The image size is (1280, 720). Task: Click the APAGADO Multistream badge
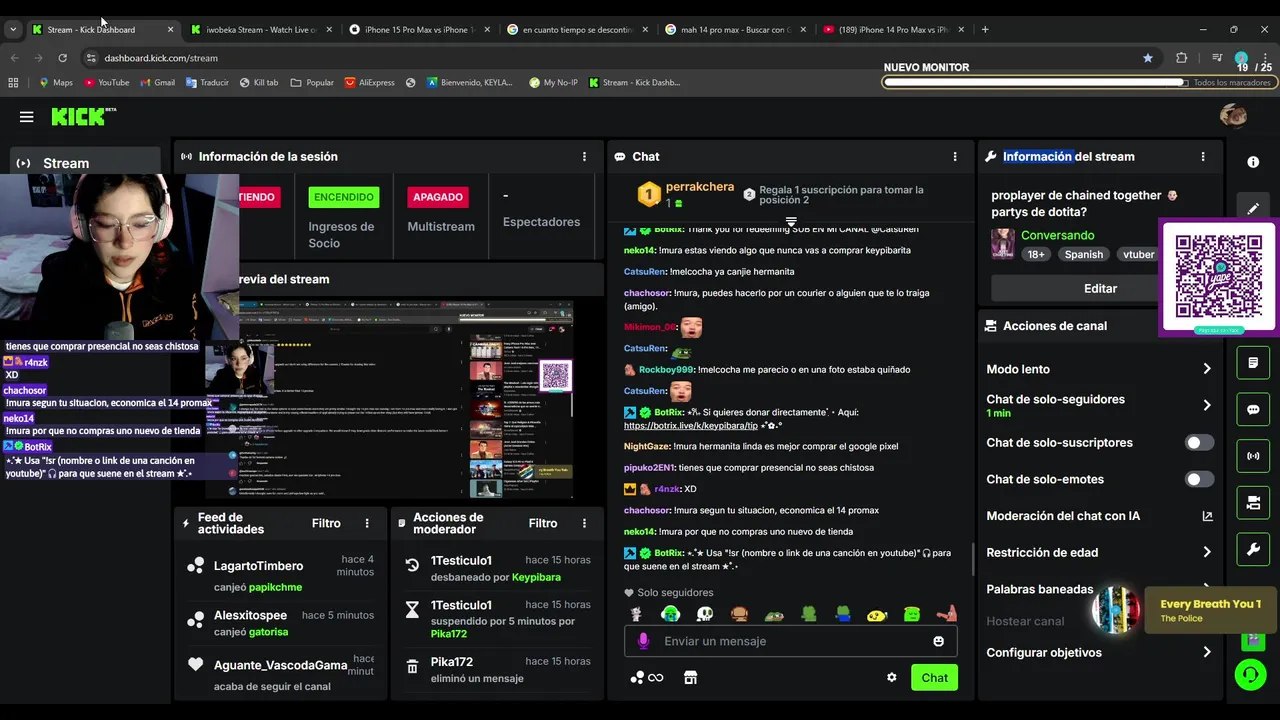click(438, 197)
